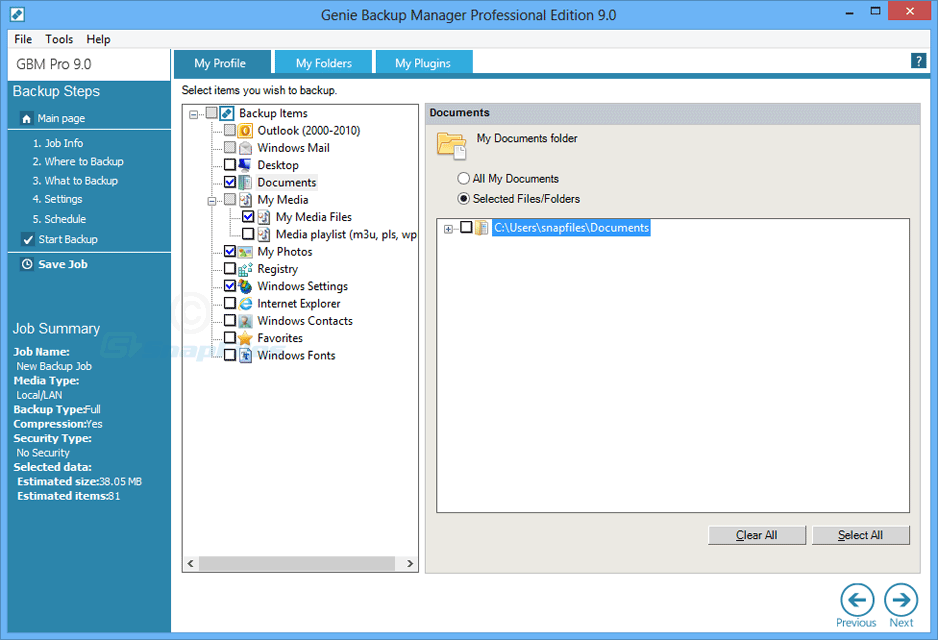The image size is (938, 640).
Task: Click the Windows Fonts icon
Action: pyautogui.click(x=243, y=355)
